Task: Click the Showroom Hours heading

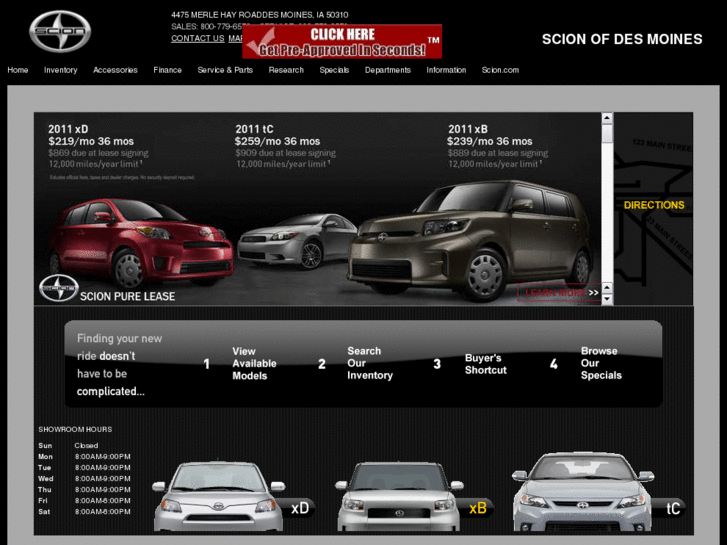Action: click(75, 430)
